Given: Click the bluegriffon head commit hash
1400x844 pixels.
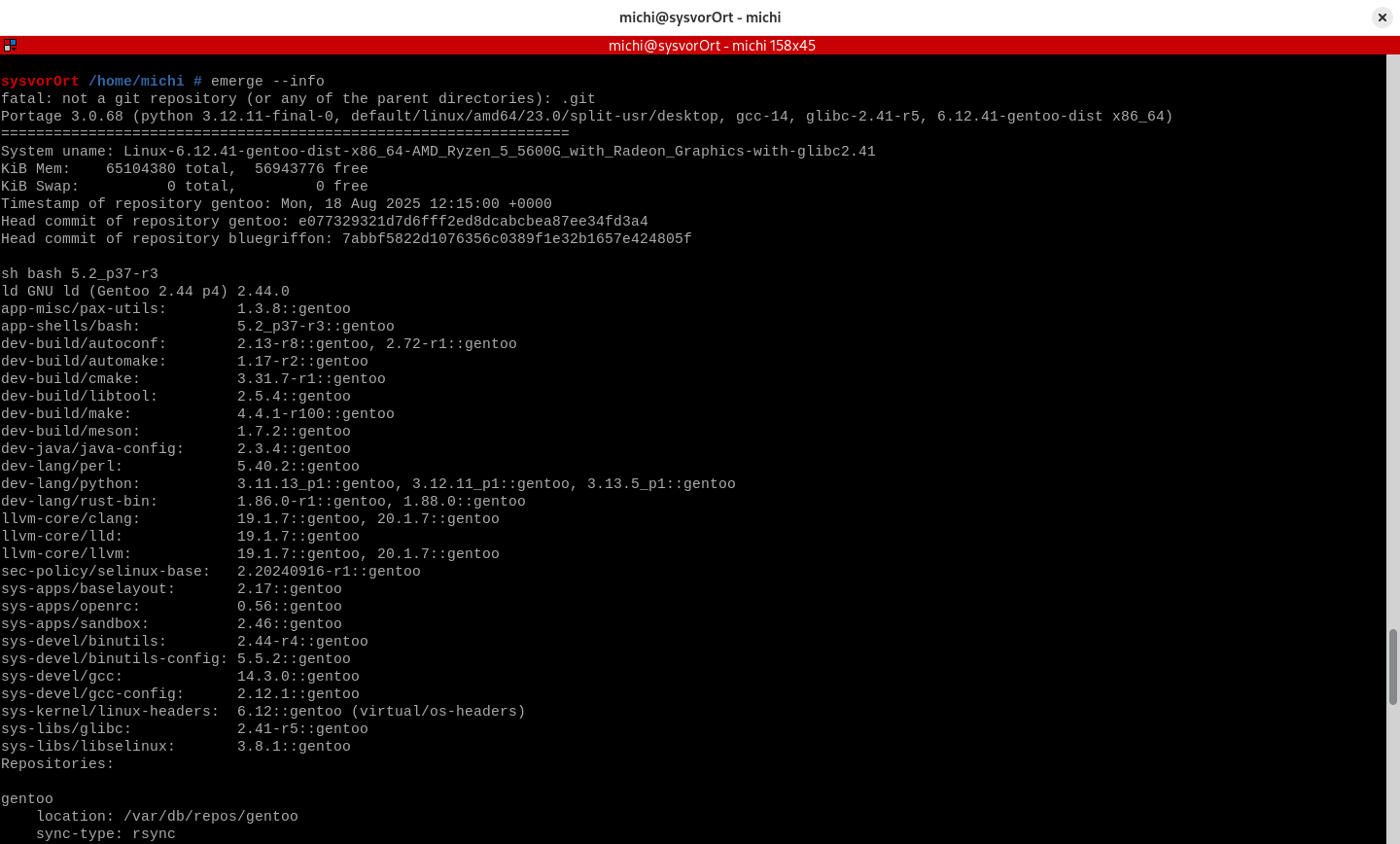Looking at the screenshot, I should (517, 239).
